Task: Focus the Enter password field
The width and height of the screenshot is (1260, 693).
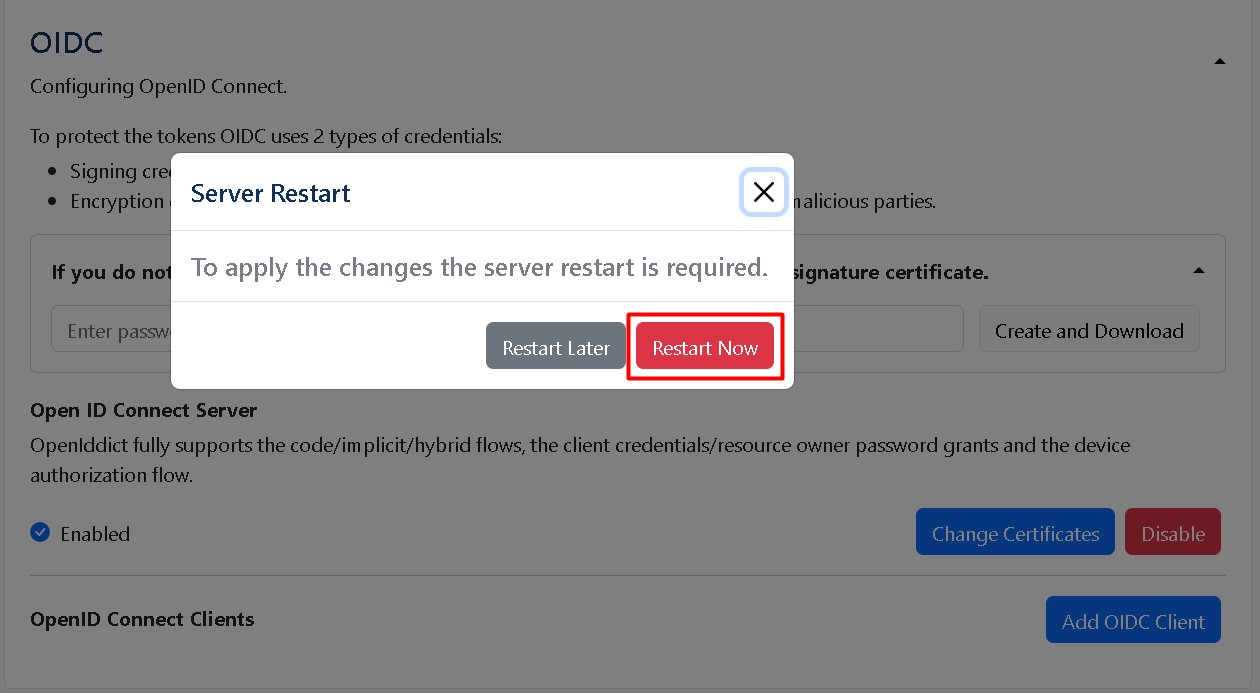Action: click(x=110, y=331)
